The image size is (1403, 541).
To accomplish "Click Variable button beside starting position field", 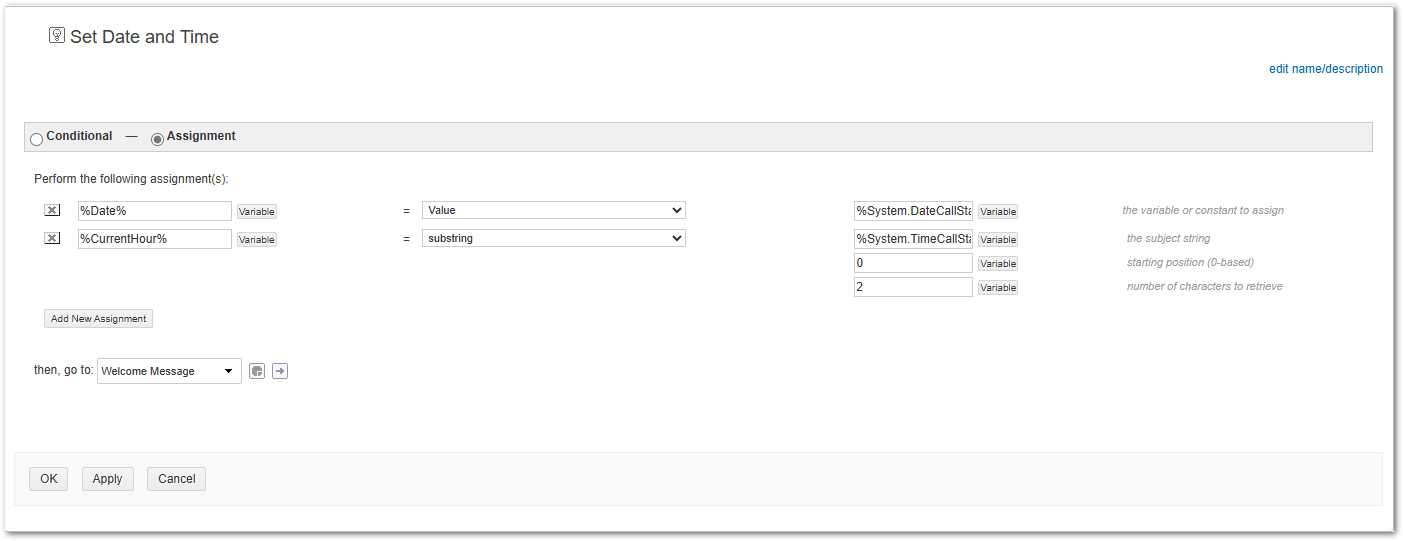I will tap(997, 264).
